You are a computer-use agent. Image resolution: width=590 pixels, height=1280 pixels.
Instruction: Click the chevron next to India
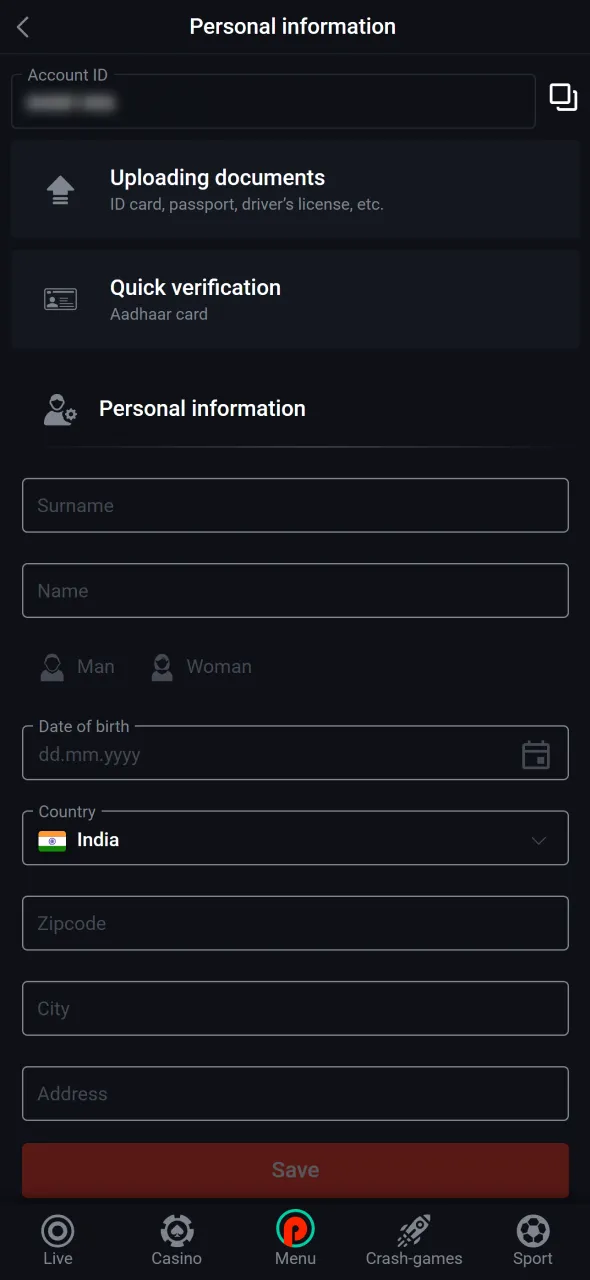click(x=538, y=839)
